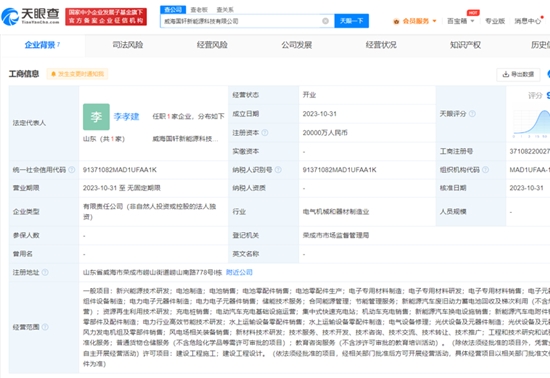
Task: Click the help icon beside 注册地址
Action: tap(45, 272)
